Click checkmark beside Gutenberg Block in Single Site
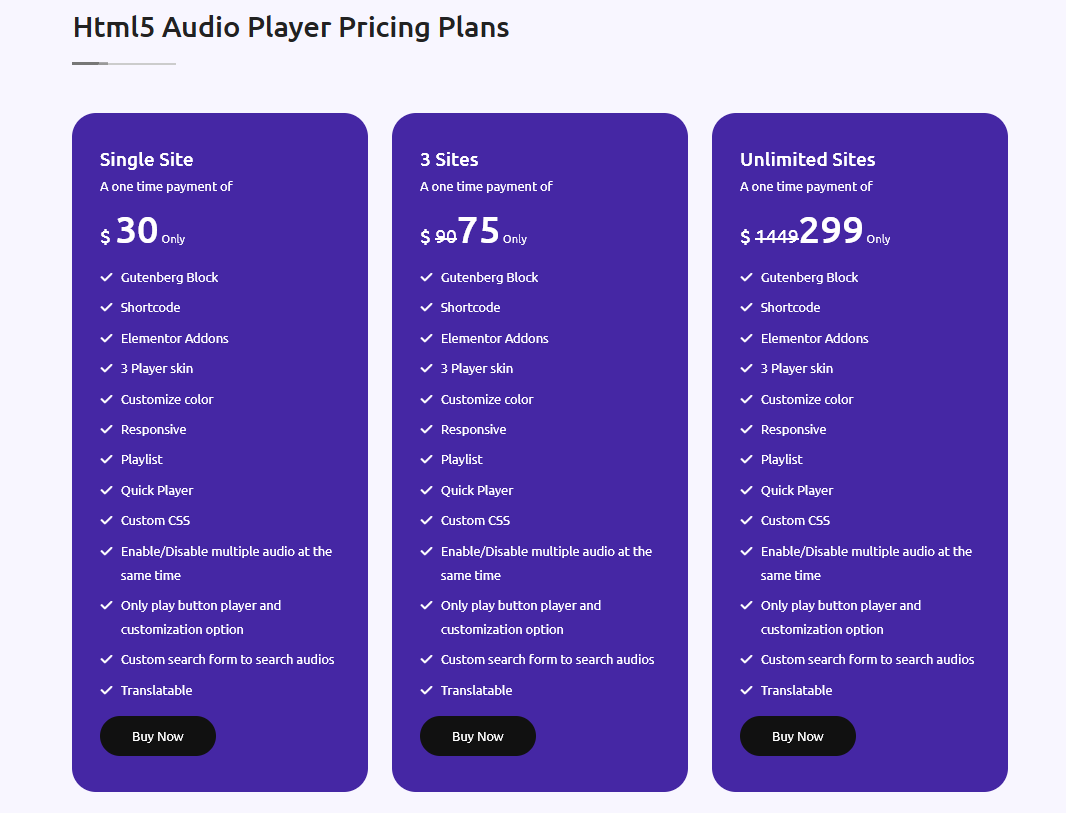Screen dimensions: 1066x813 coord(106,277)
